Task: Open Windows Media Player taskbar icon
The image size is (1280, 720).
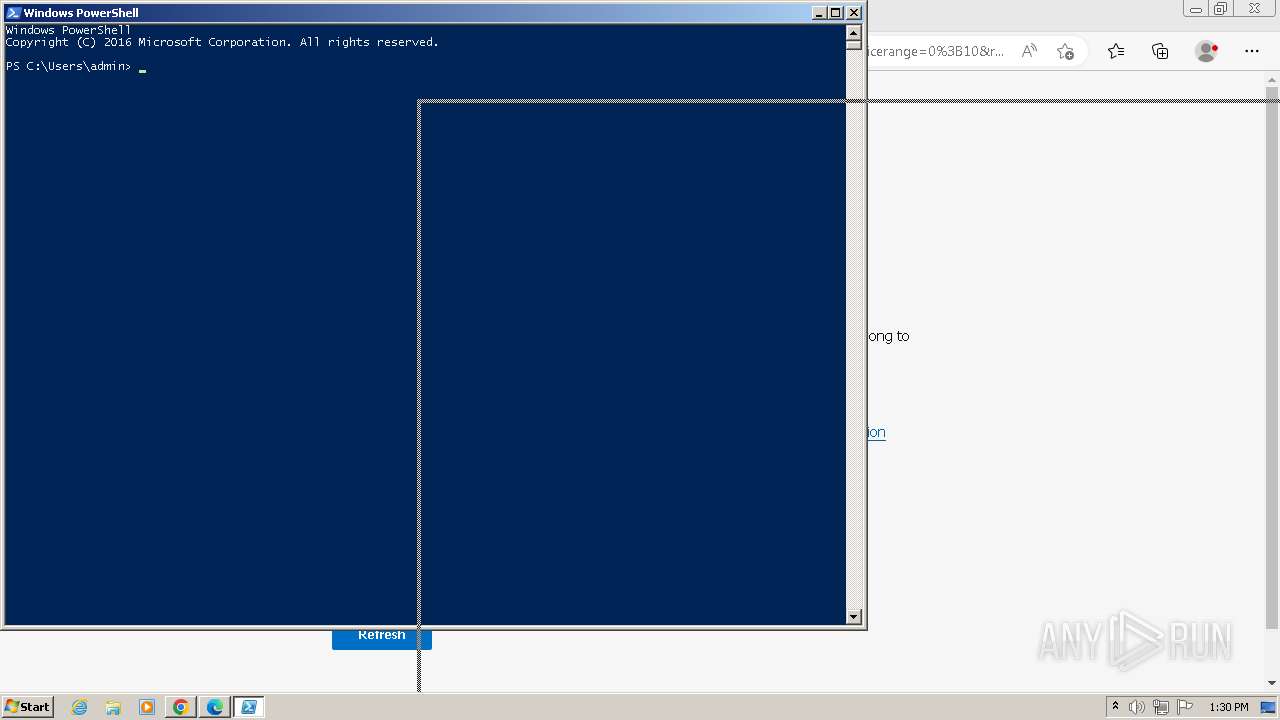Action: pos(147,707)
